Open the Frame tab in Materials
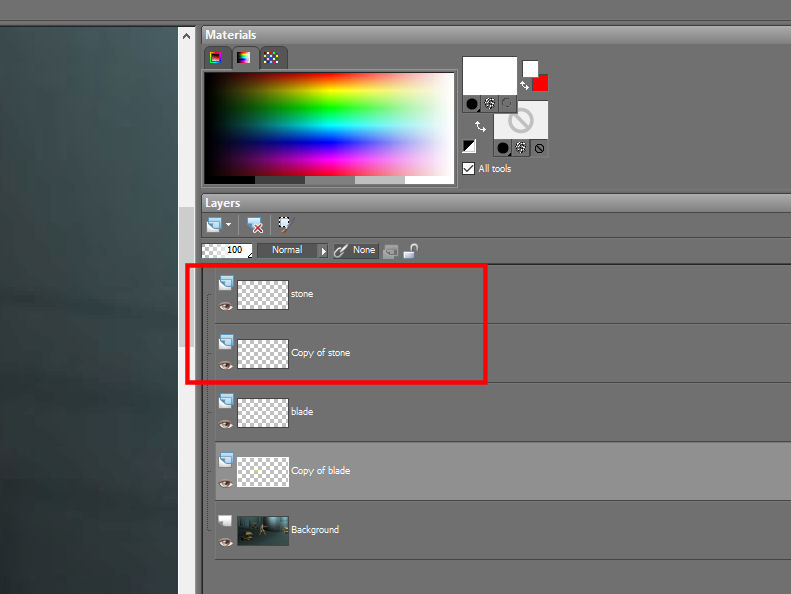 tap(216, 58)
